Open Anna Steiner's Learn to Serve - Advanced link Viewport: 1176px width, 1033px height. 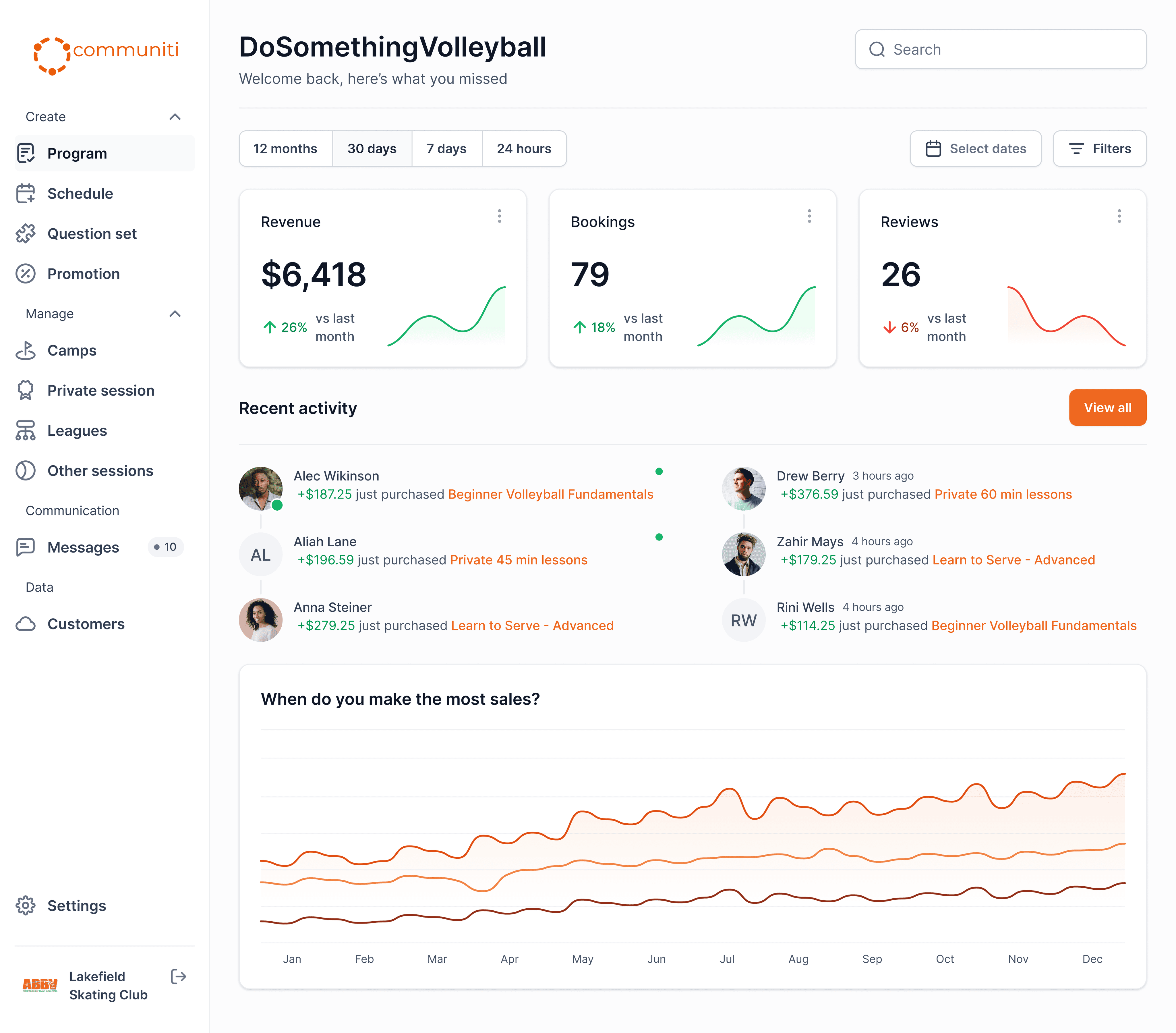tap(532, 625)
